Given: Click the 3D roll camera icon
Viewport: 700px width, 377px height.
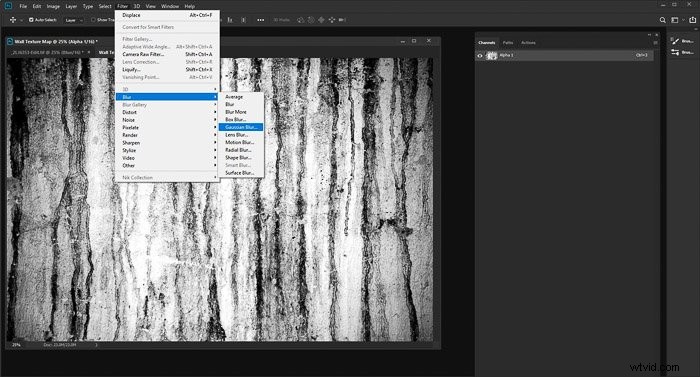Looking at the screenshot, I should coord(311,20).
